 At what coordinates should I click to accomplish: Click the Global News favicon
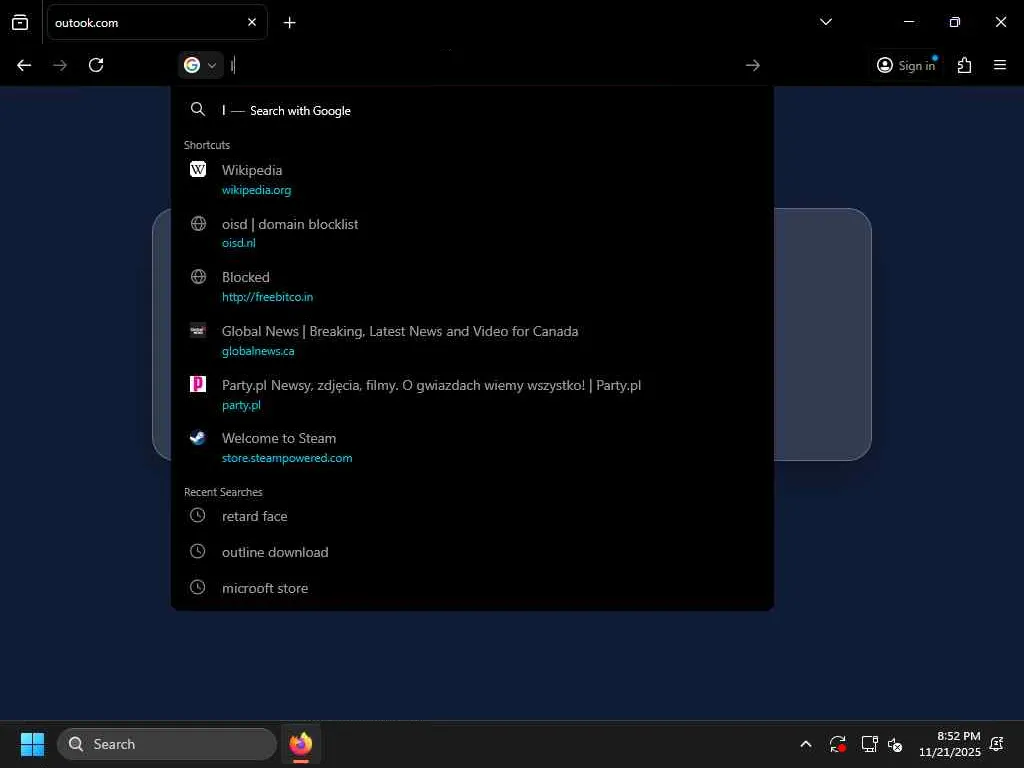pyautogui.click(x=198, y=330)
